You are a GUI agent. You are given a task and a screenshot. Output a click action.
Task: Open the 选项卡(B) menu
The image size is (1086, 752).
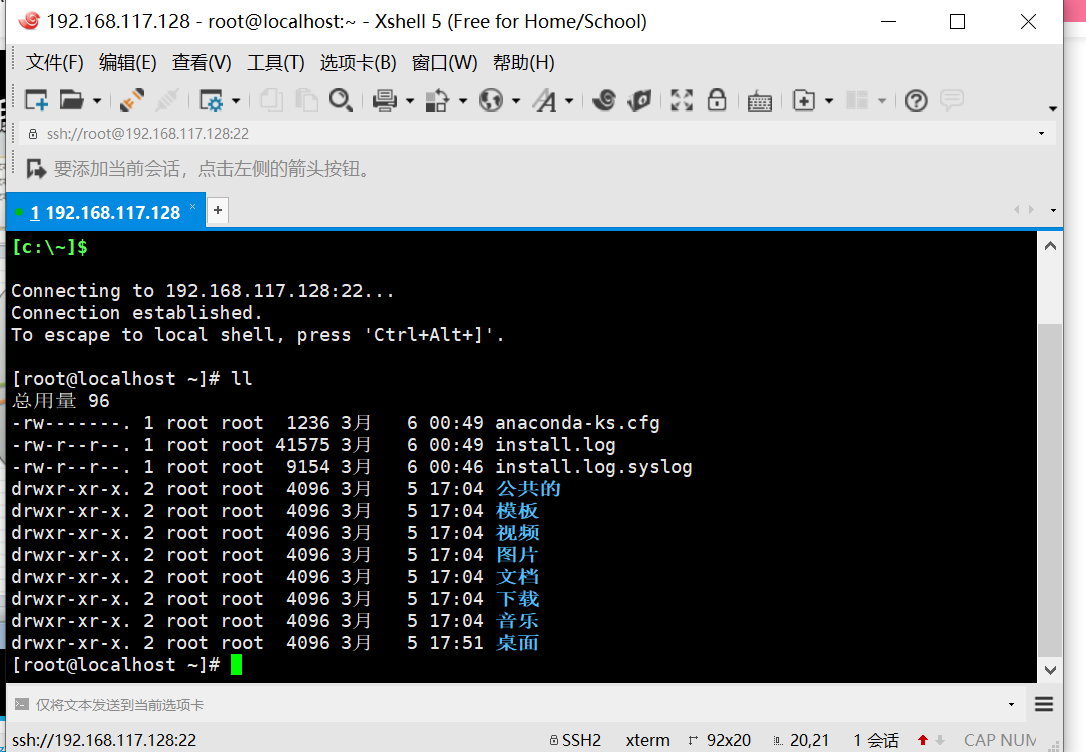358,63
